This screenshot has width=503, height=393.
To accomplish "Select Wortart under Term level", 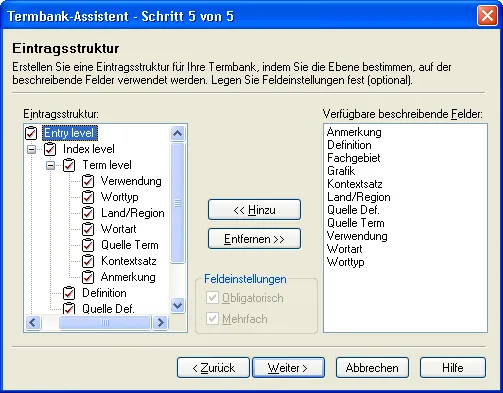I will (119, 229).
